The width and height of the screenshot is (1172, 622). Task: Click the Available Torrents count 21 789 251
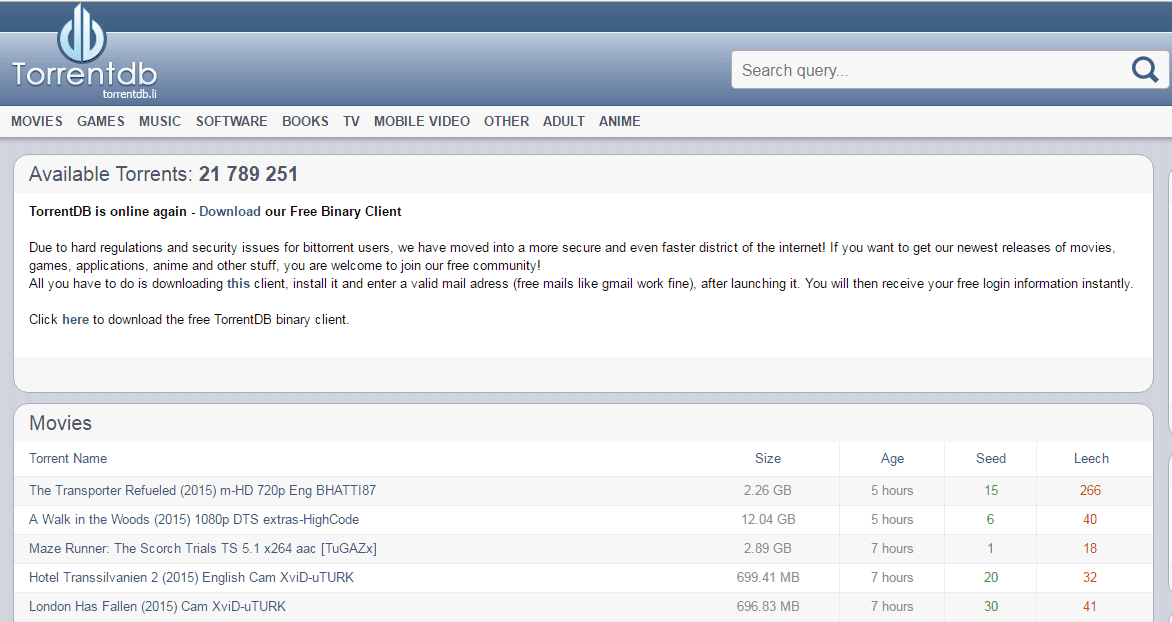248,174
